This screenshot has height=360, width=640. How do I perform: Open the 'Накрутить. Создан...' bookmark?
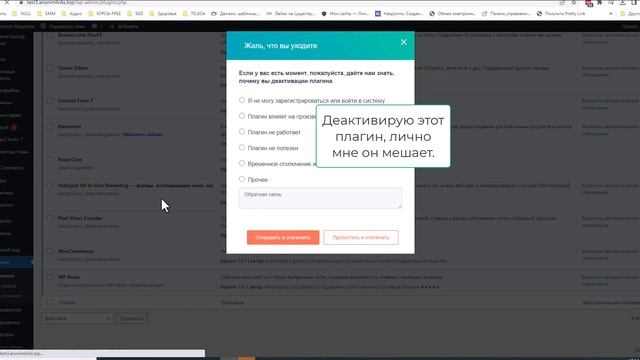399,13
